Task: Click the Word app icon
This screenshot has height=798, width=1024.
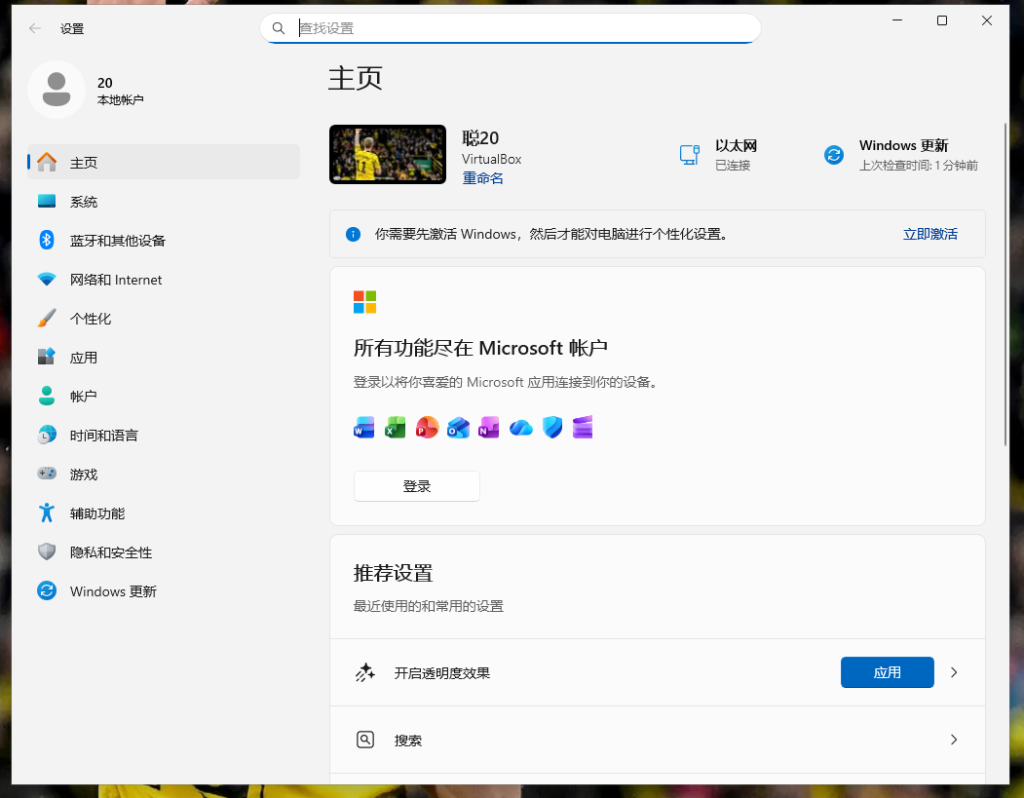Action: pyautogui.click(x=364, y=428)
